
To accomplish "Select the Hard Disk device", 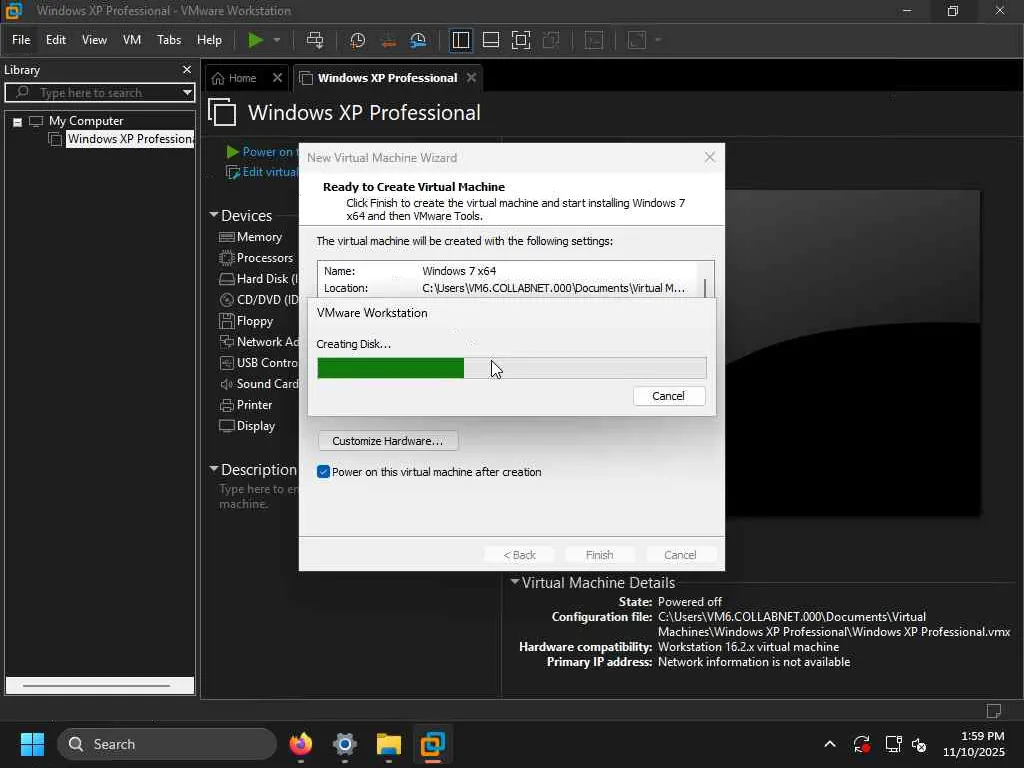I will [259, 279].
